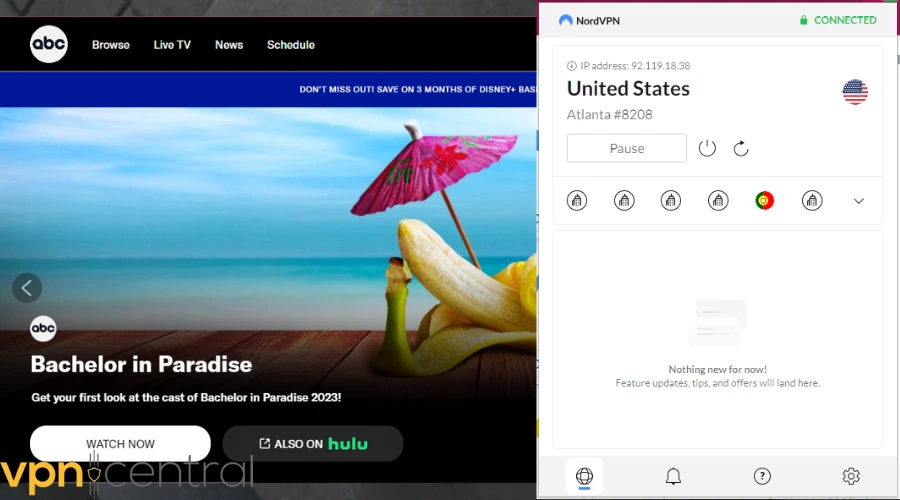Click the NordVPN logo icon
The image size is (900, 500).
point(565,20)
